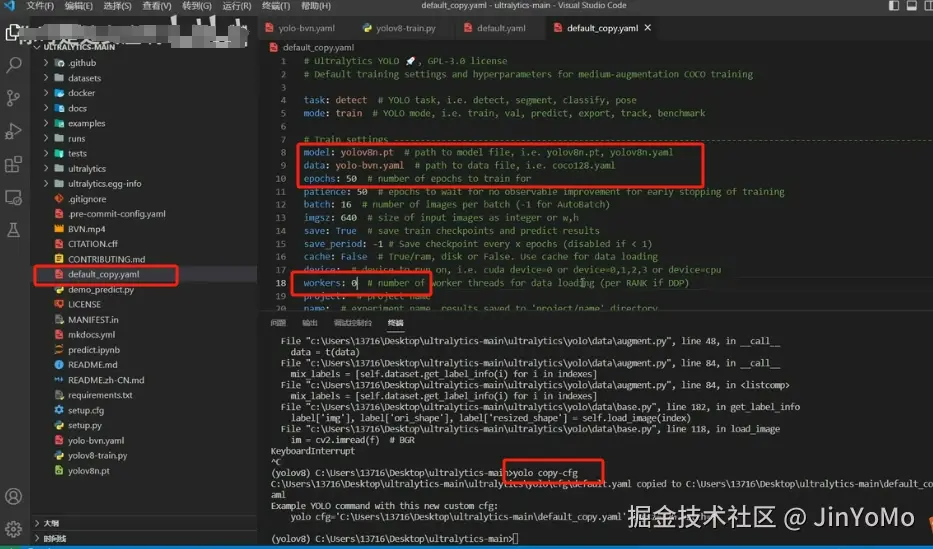Switch to the 调试控制台 debug console tab
The width and height of the screenshot is (933, 549).
(x=353, y=323)
